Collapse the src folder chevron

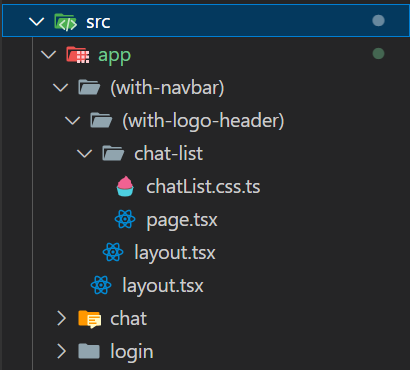[x=37, y=22]
